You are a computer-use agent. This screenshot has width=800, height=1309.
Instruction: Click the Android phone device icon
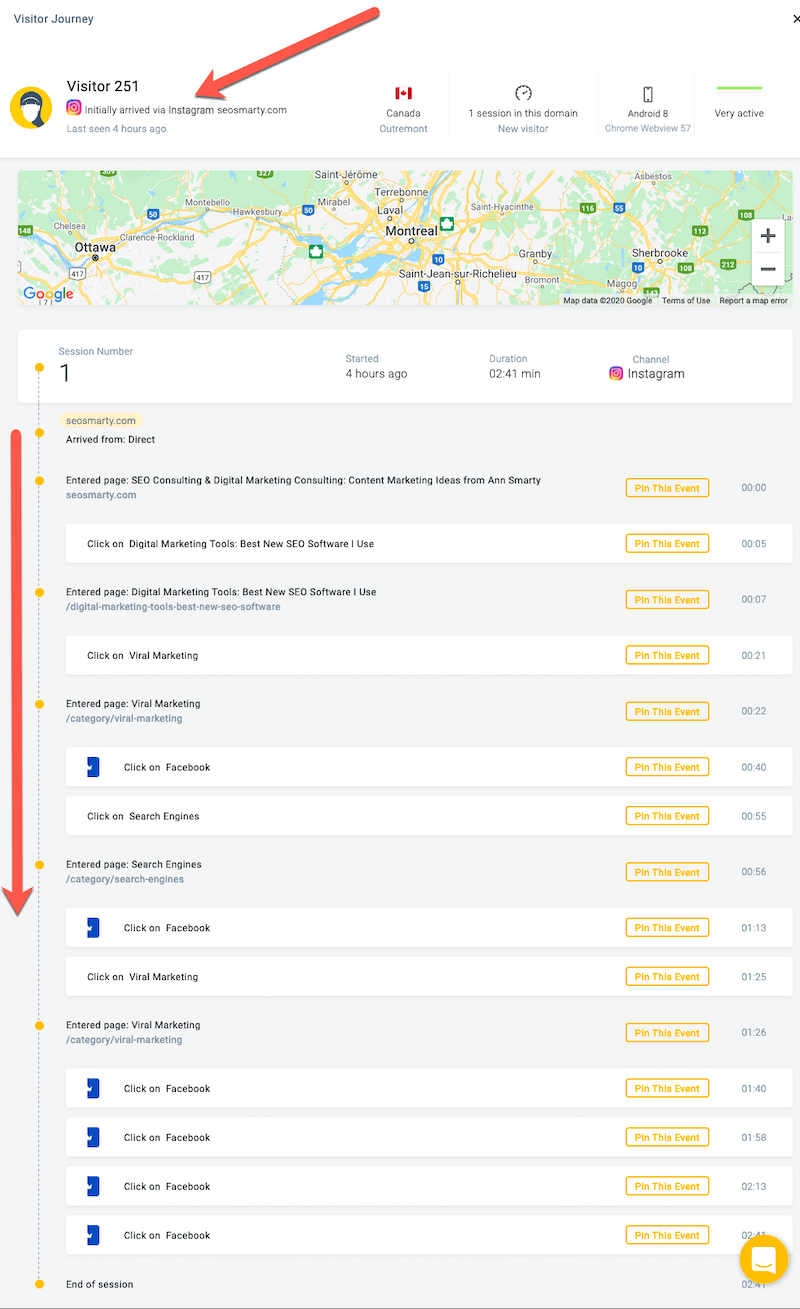coord(648,94)
